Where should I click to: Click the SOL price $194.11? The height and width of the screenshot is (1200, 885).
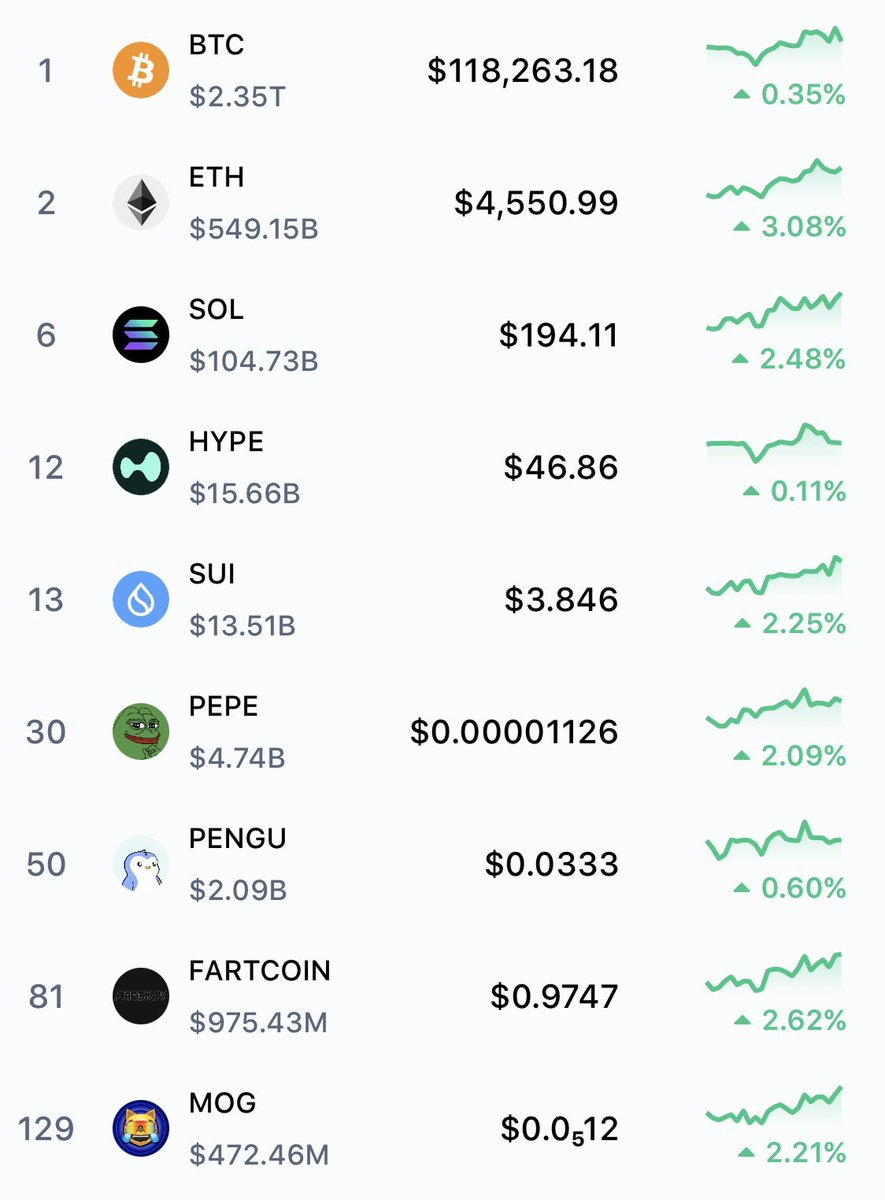coord(559,335)
